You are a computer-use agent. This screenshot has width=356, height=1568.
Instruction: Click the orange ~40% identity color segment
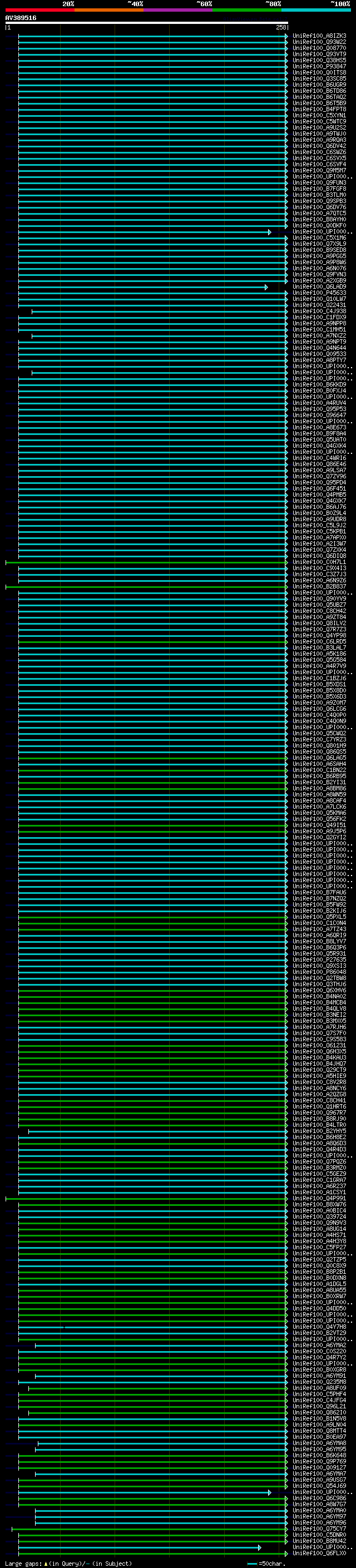click(x=108, y=11)
